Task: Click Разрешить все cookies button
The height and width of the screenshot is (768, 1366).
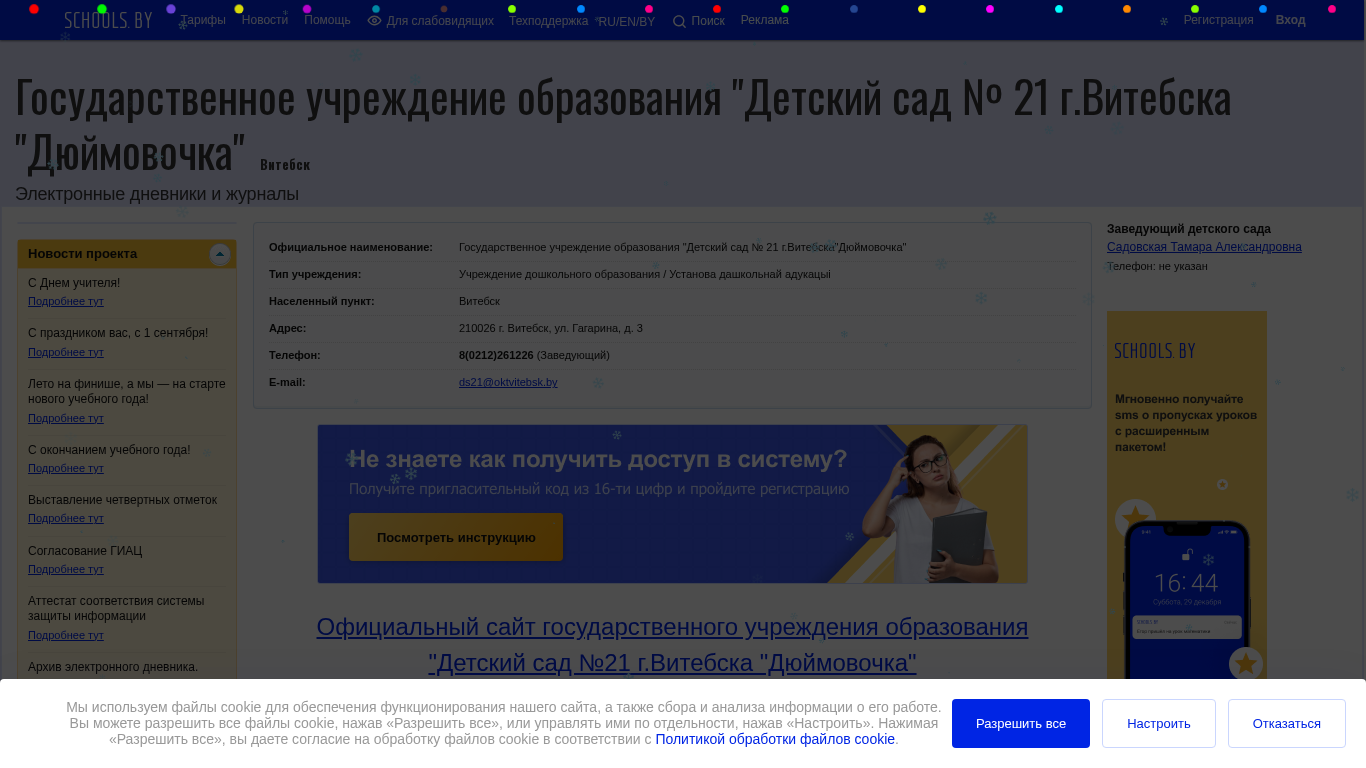Action: pos(1021,723)
